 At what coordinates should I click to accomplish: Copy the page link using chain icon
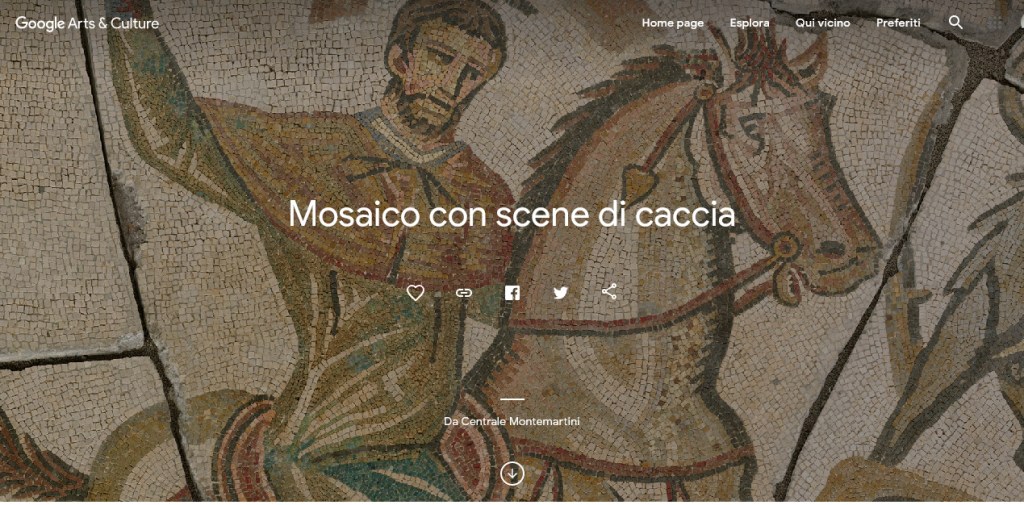tap(464, 293)
